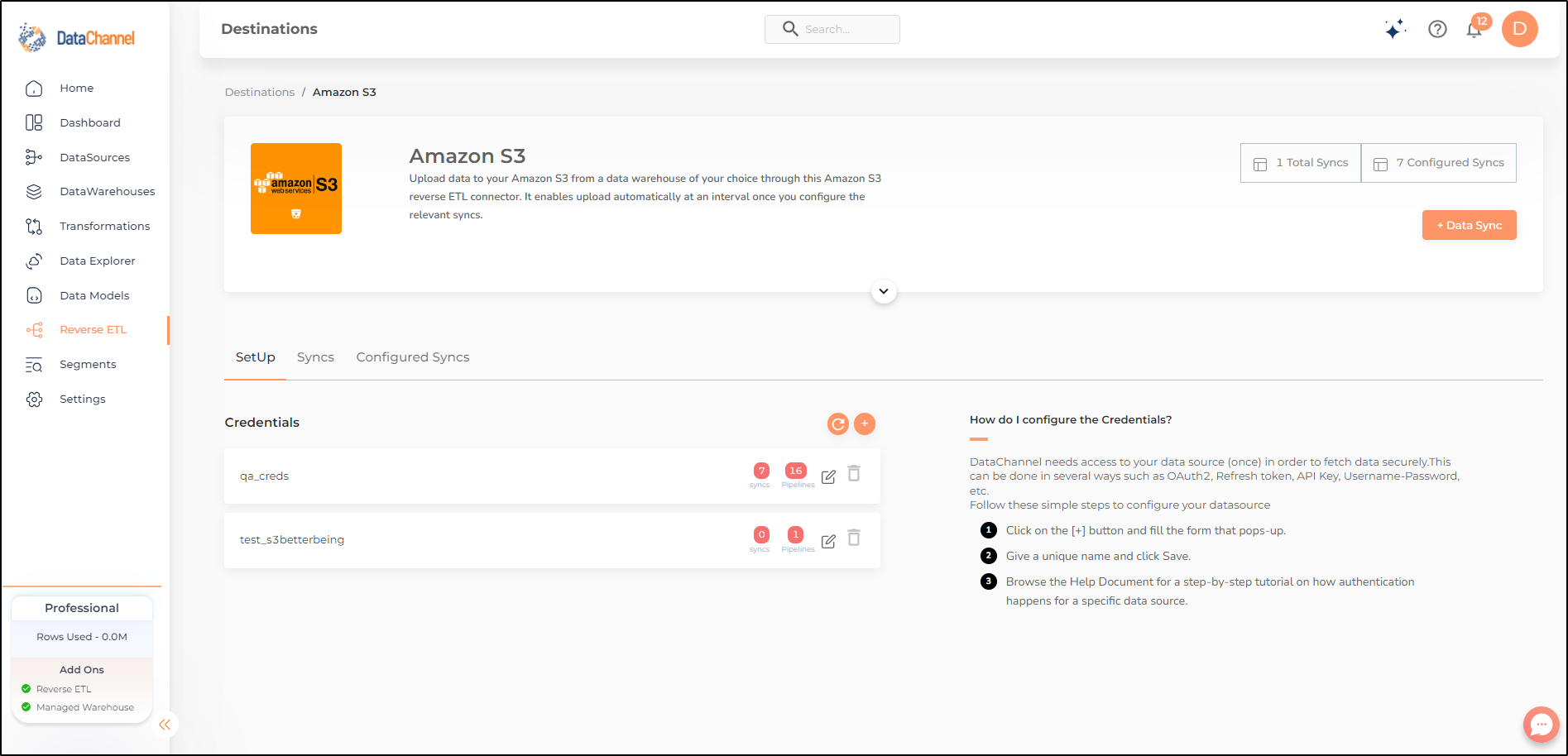Viewport: 1568px width, 756px height.
Task: Click the 1 Total Syncs button
Action: tap(1301, 163)
